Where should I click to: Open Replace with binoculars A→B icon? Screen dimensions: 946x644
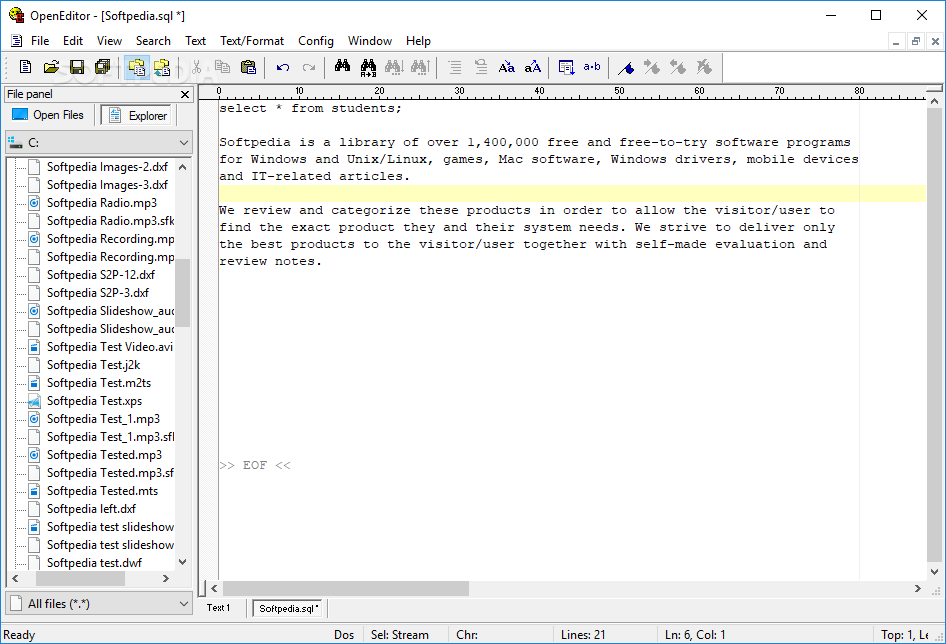[368, 67]
